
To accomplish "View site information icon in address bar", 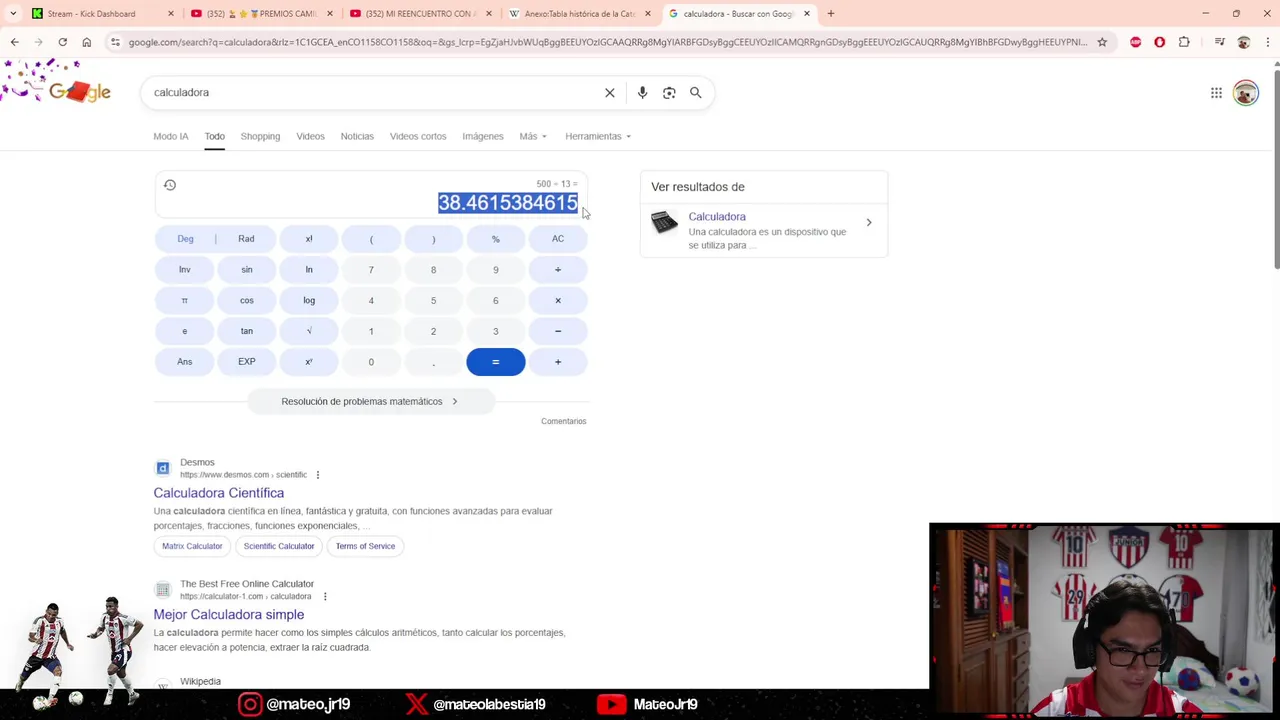I will [x=116, y=42].
